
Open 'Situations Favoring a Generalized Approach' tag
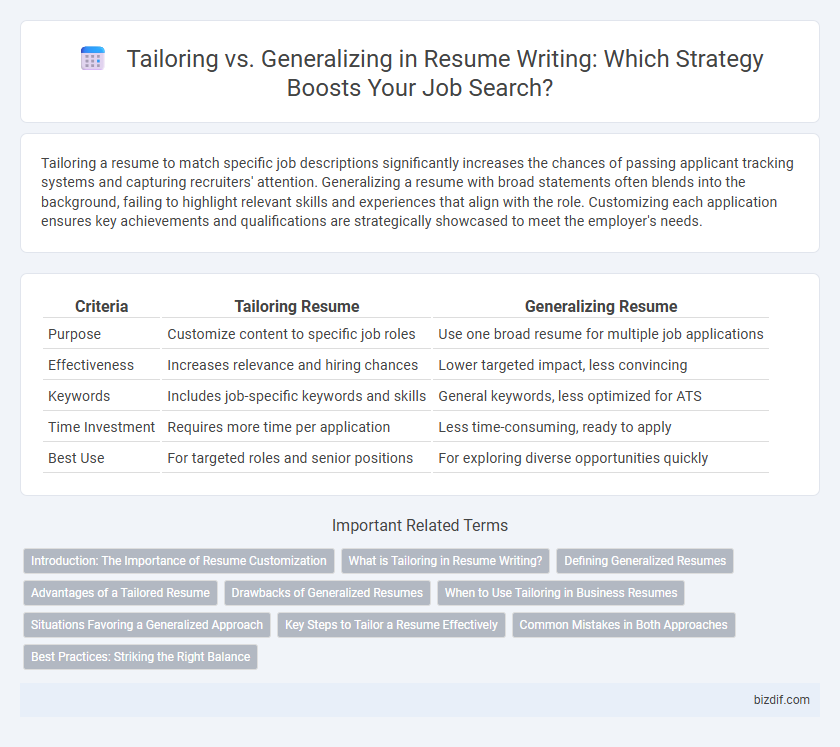147,625
